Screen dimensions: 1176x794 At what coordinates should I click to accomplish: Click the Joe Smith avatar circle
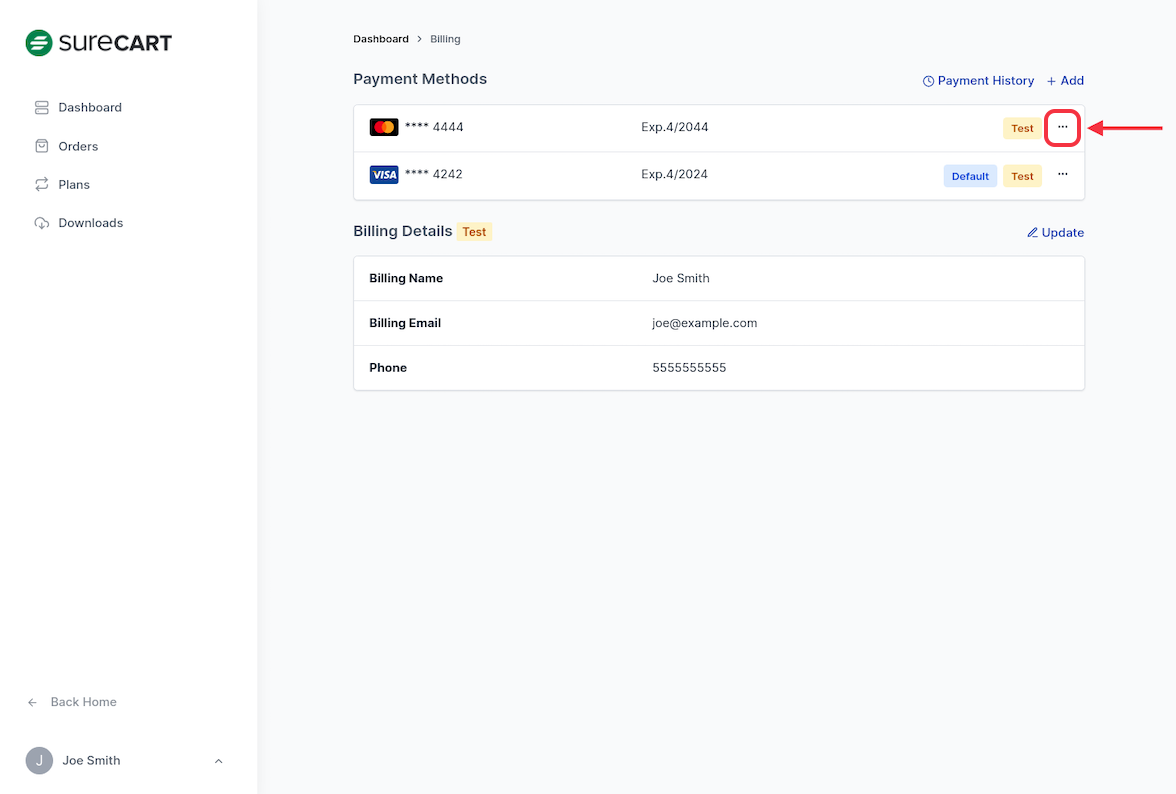pyautogui.click(x=39, y=761)
